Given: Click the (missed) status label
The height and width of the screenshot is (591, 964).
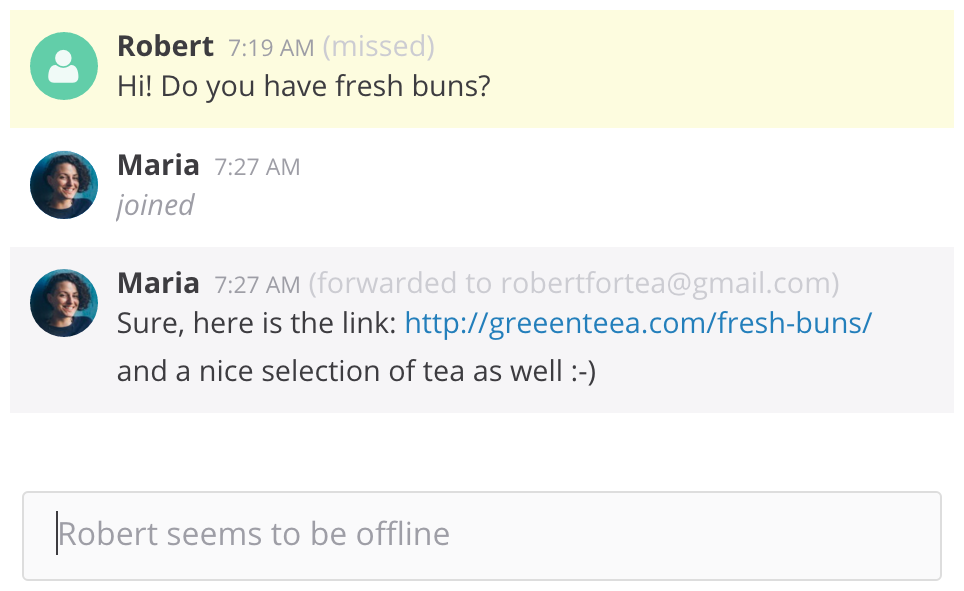Looking at the screenshot, I should click(x=379, y=46).
